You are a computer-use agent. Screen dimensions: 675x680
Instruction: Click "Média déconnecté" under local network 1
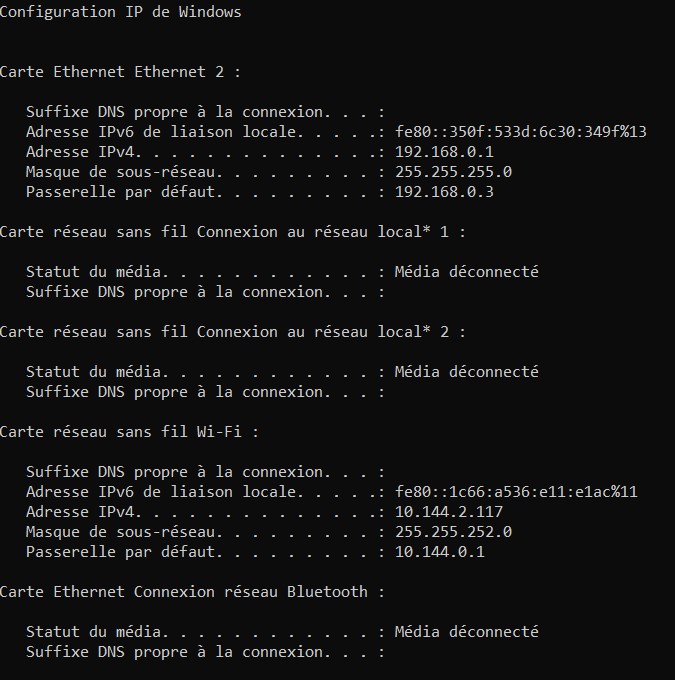click(x=466, y=272)
